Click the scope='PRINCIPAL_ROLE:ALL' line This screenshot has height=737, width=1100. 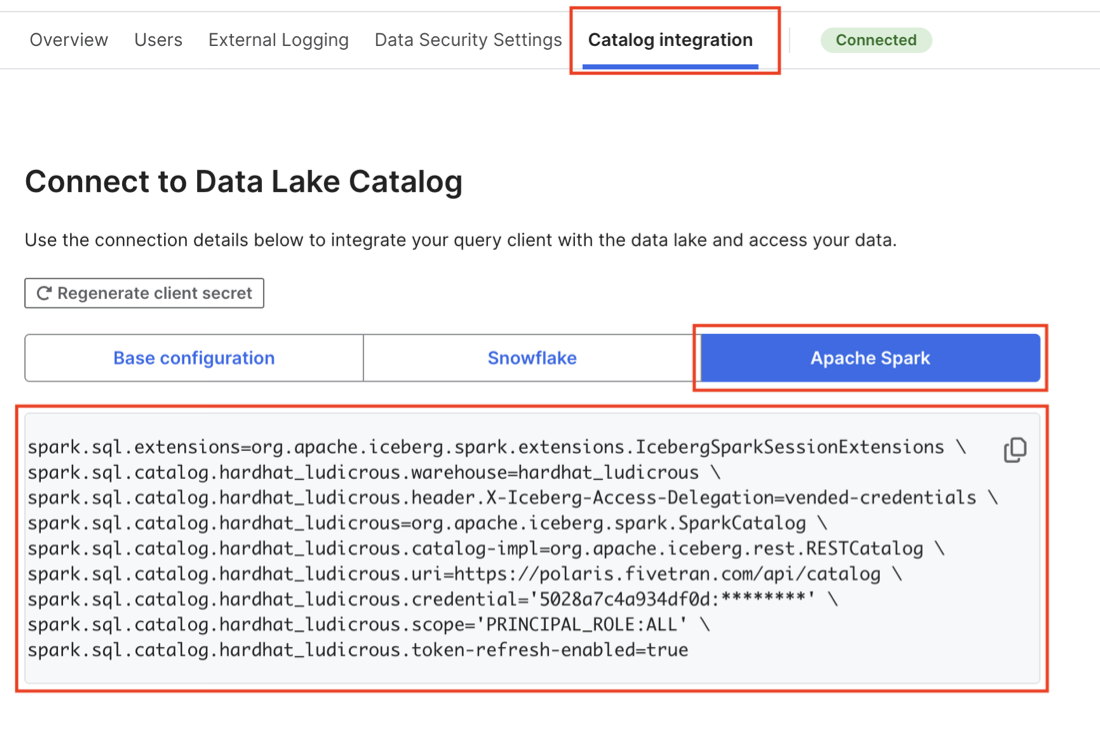point(368,625)
